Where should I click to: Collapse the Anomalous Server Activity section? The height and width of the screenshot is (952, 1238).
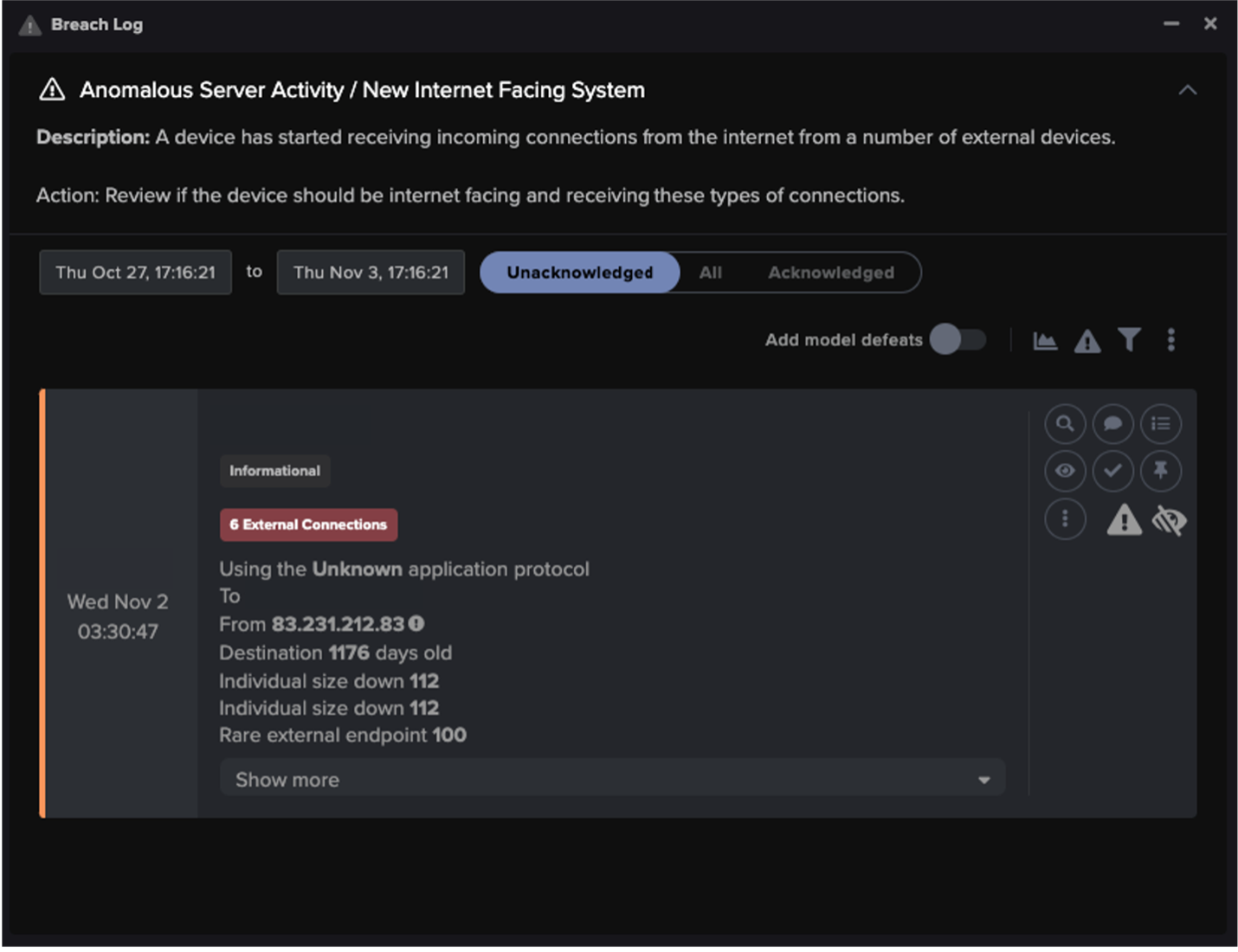click(1187, 89)
